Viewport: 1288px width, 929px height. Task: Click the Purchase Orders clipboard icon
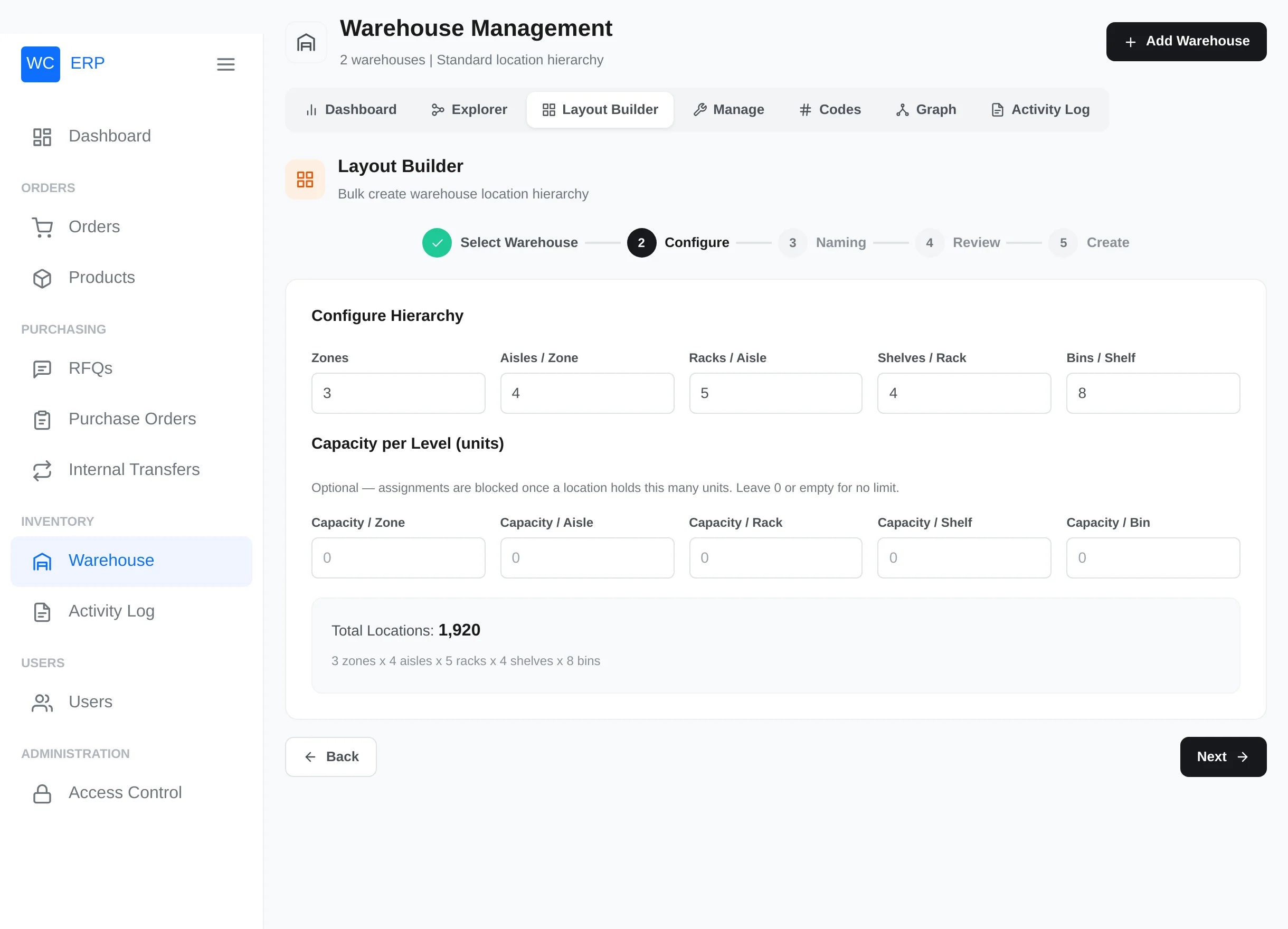pos(42,420)
